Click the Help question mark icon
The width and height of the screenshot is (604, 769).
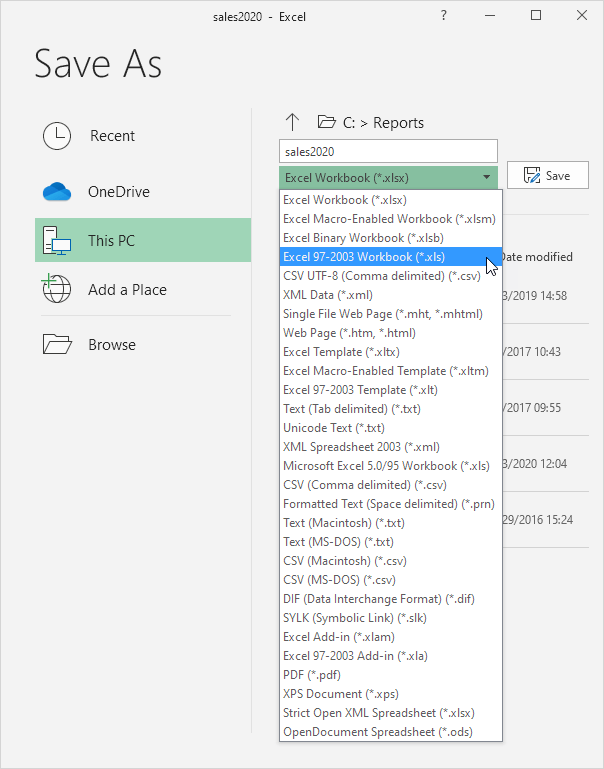(x=442, y=16)
